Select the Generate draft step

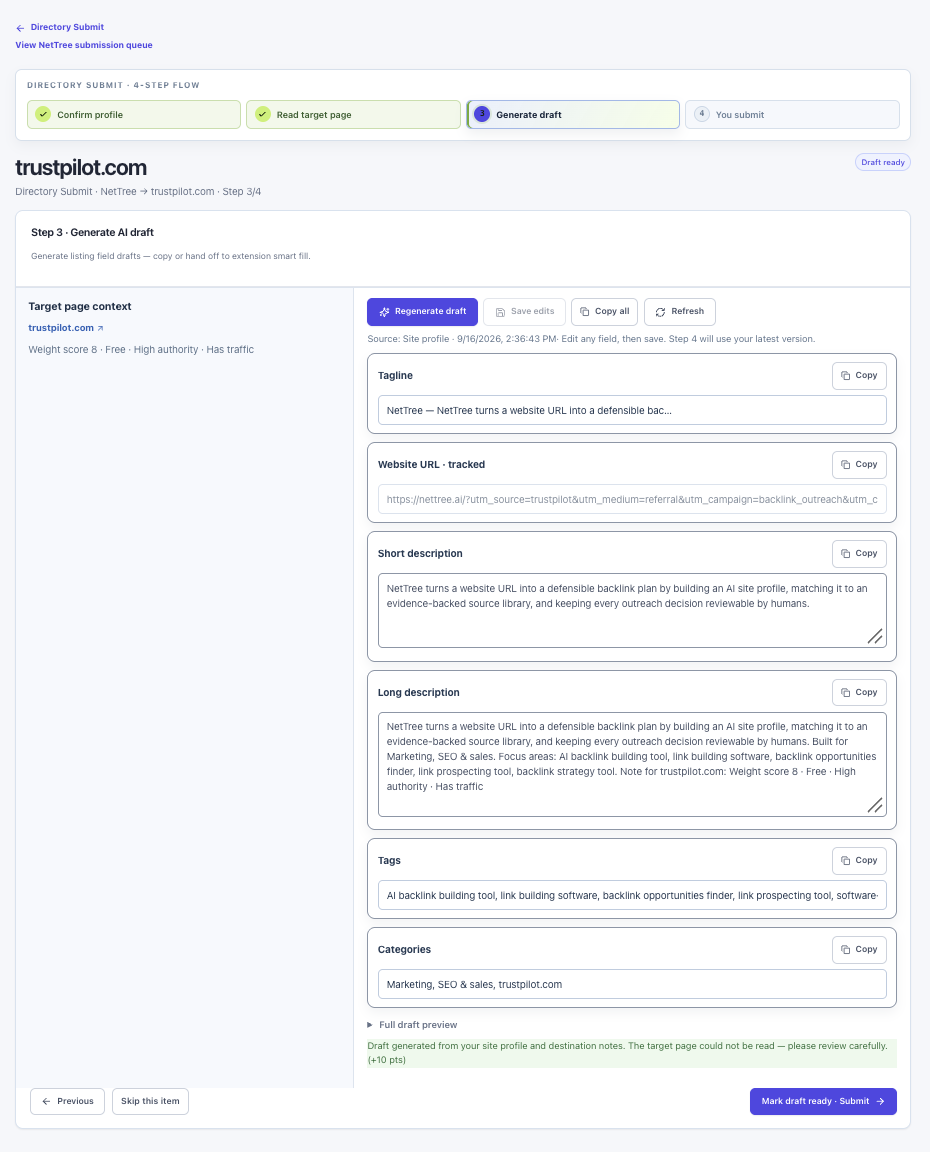point(573,115)
